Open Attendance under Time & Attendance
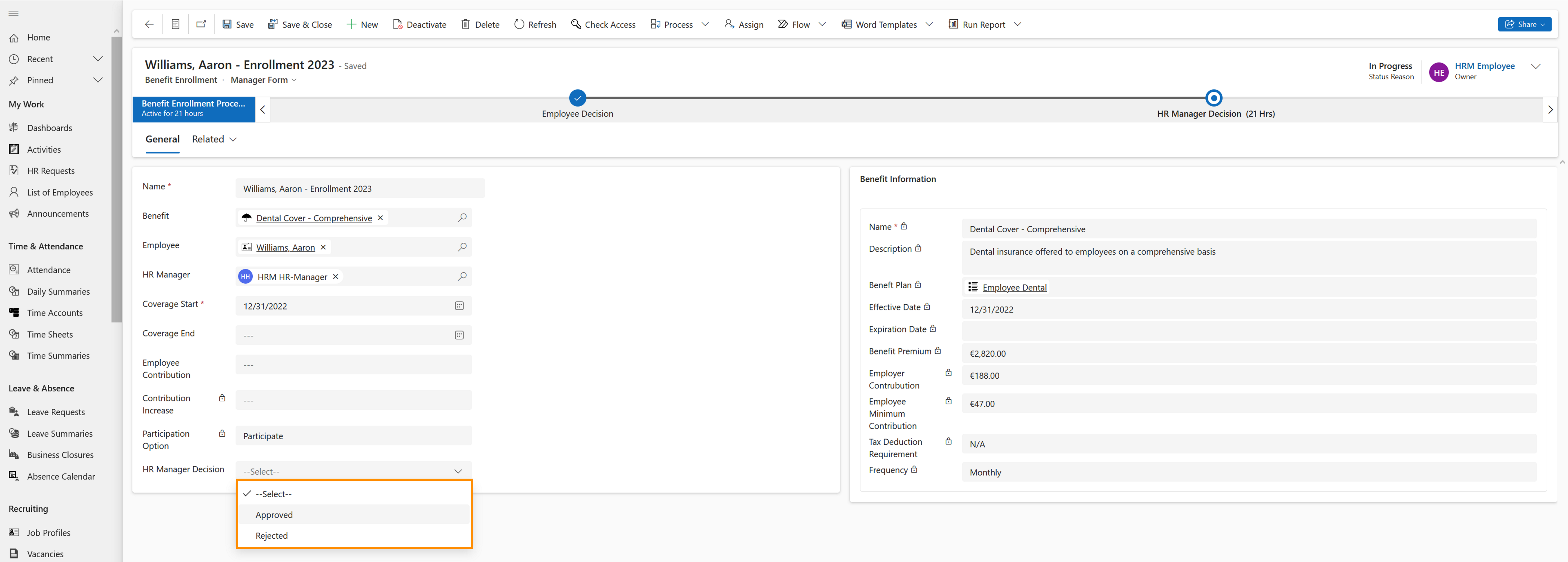The image size is (1568, 562). click(x=48, y=270)
